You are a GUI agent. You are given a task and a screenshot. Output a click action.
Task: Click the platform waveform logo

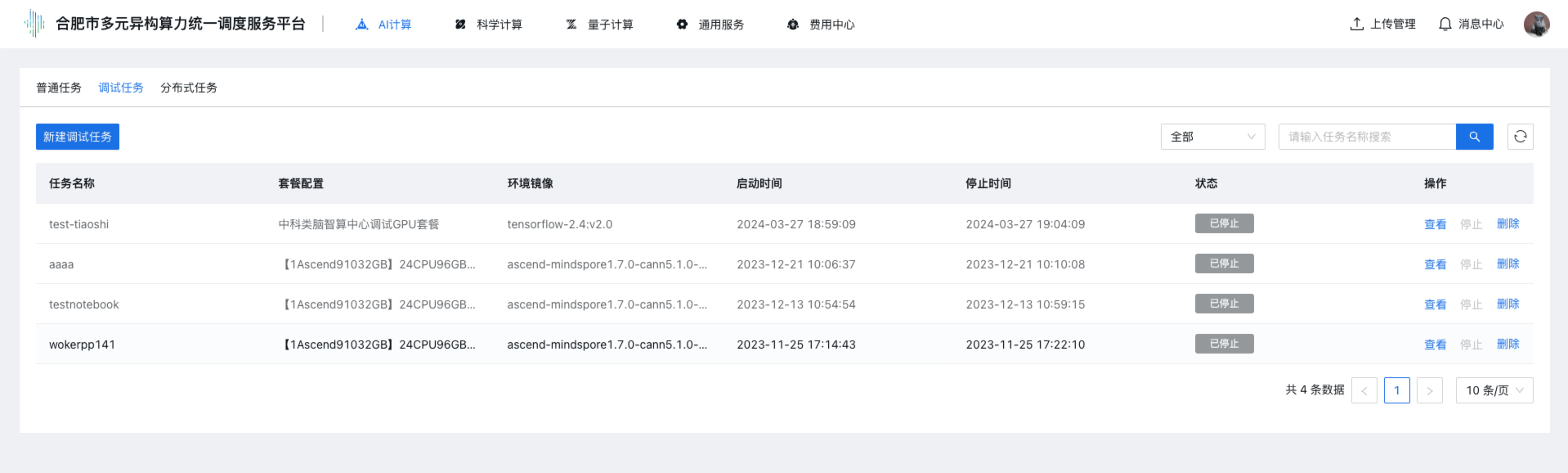(x=34, y=24)
